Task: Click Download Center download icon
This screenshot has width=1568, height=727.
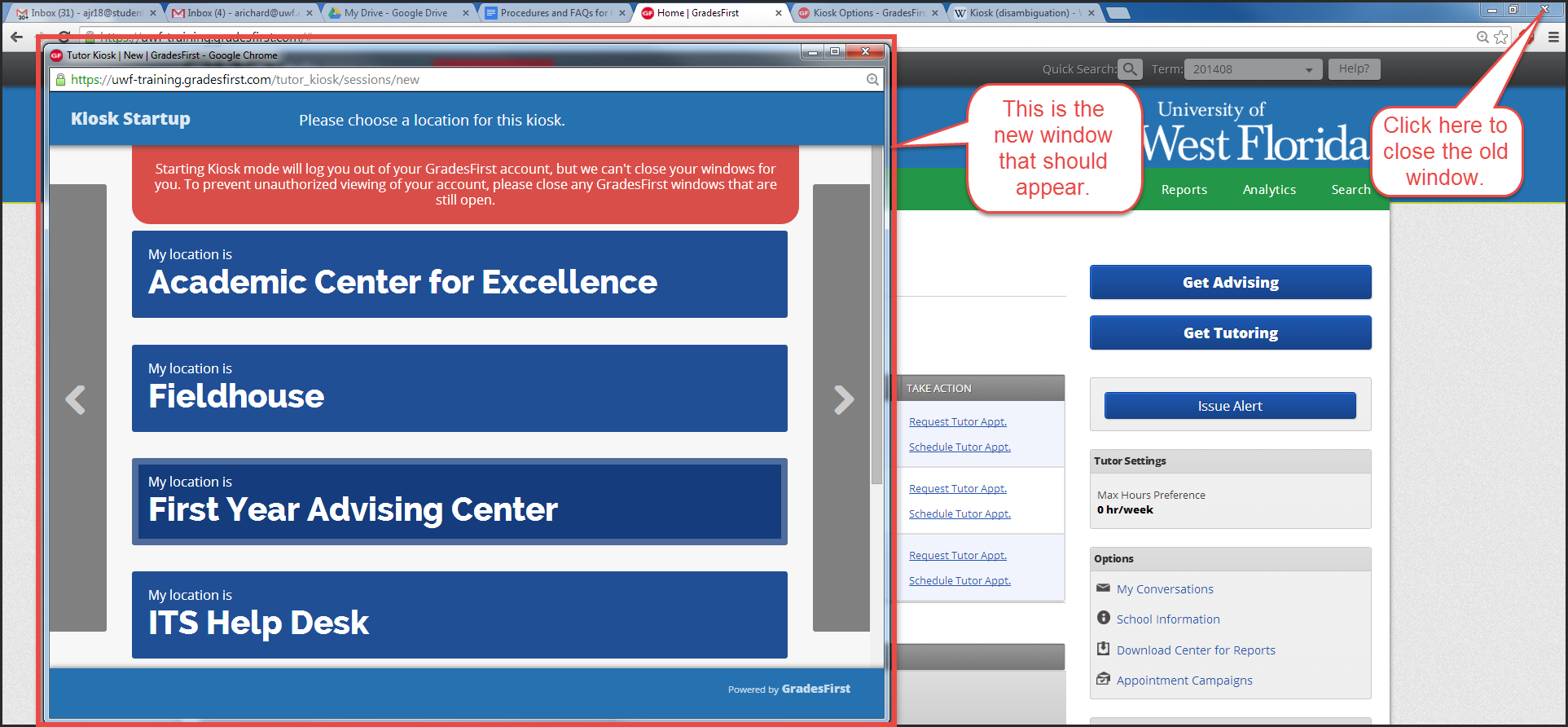Action: click(x=1103, y=648)
